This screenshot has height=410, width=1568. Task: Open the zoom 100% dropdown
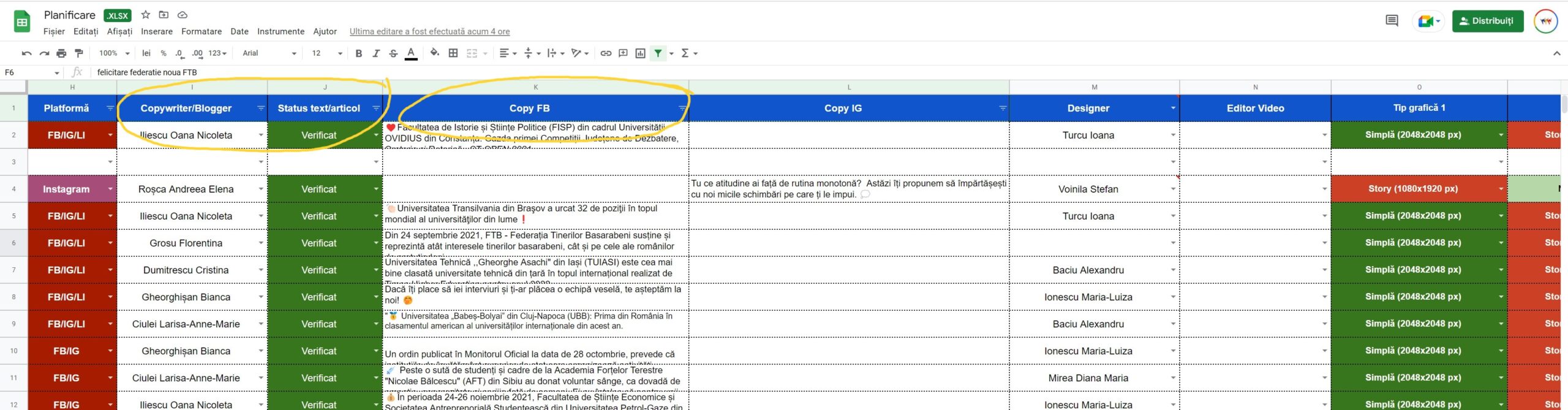click(114, 53)
